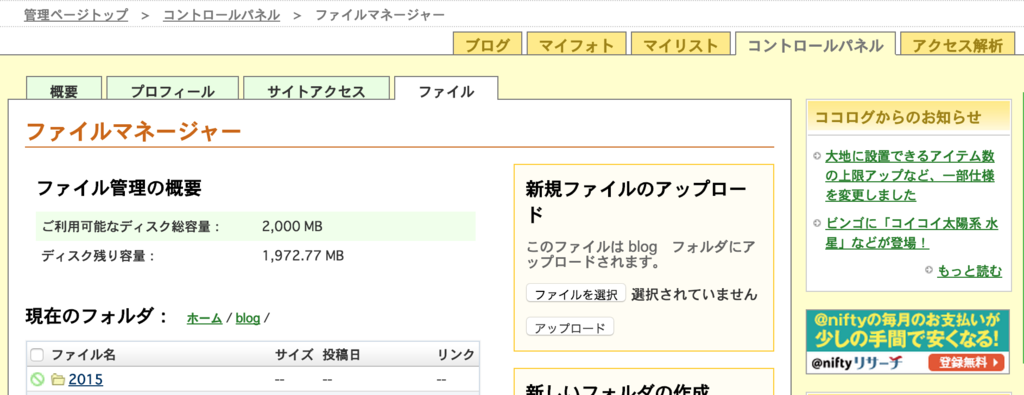Image resolution: width=1024 pixels, height=395 pixels.
Task: Select the コントロールパネル tab
Action: [816, 44]
